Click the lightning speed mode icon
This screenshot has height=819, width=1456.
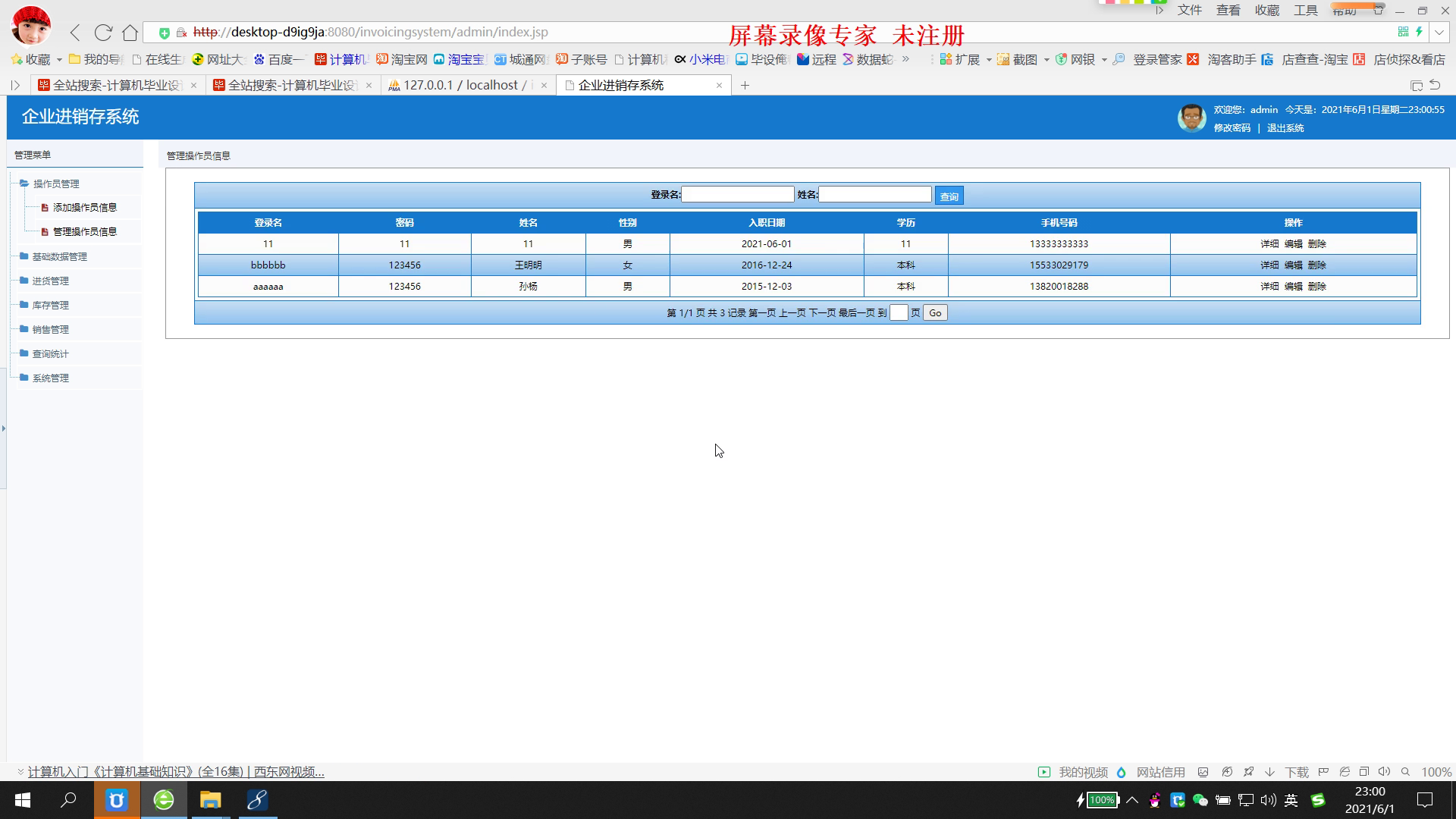click(1419, 32)
